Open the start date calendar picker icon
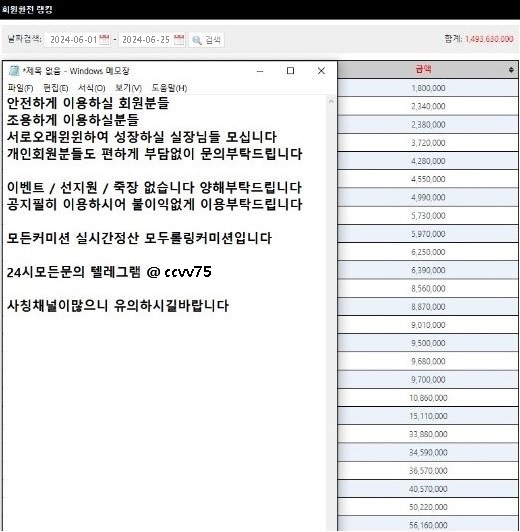Viewport: 520px width, 532px height. coord(104,39)
